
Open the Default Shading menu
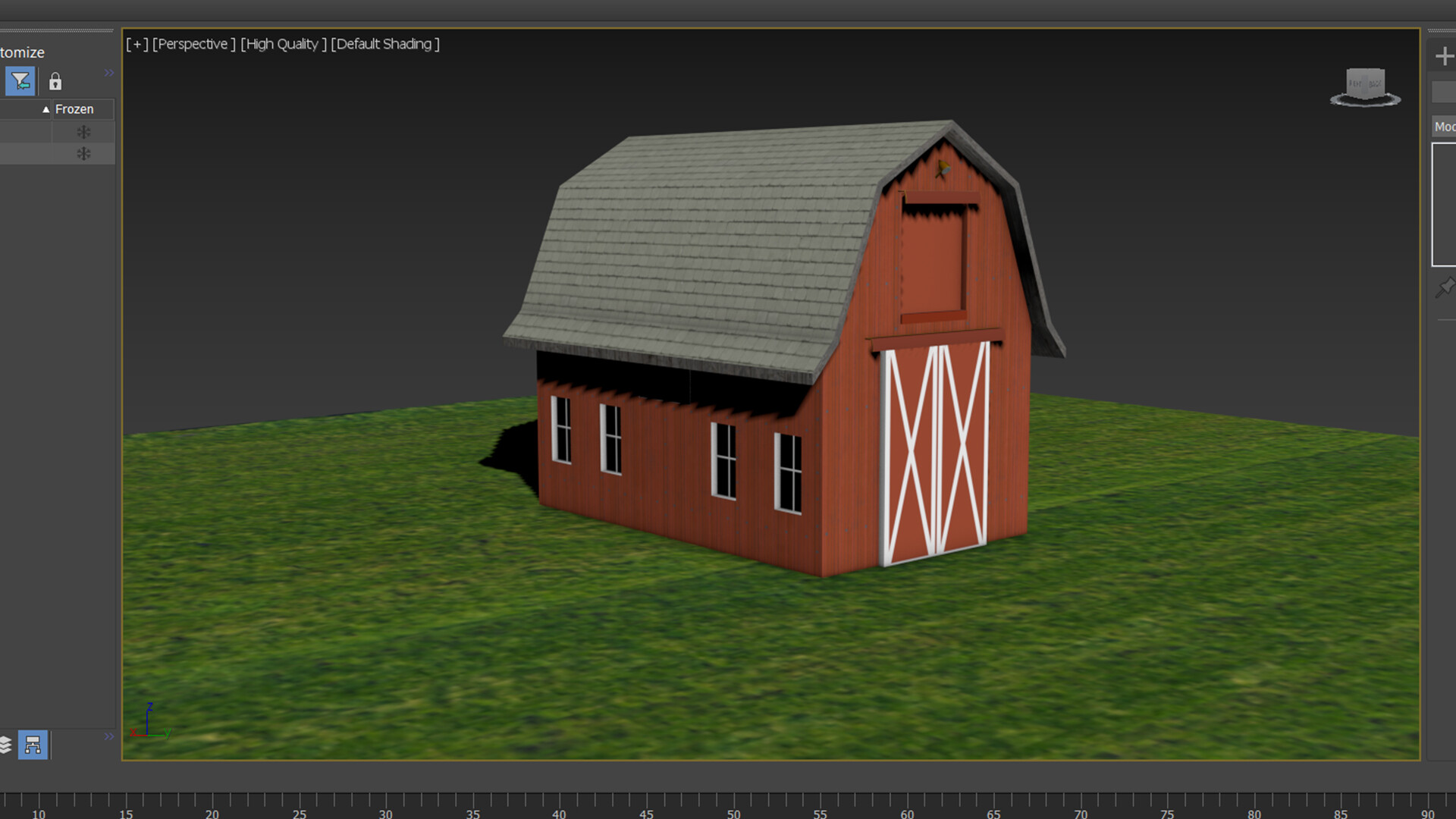click(x=385, y=44)
